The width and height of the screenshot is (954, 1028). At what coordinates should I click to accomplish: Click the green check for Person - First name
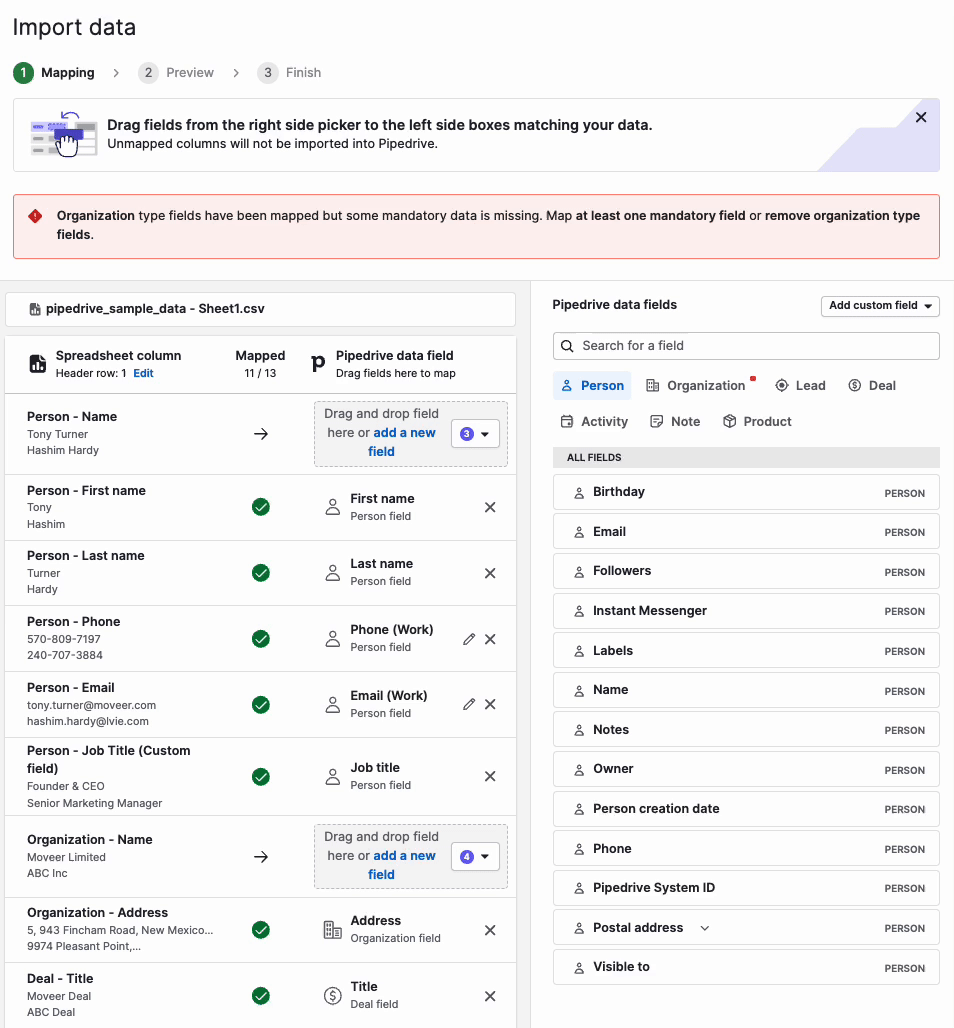pyautogui.click(x=261, y=507)
